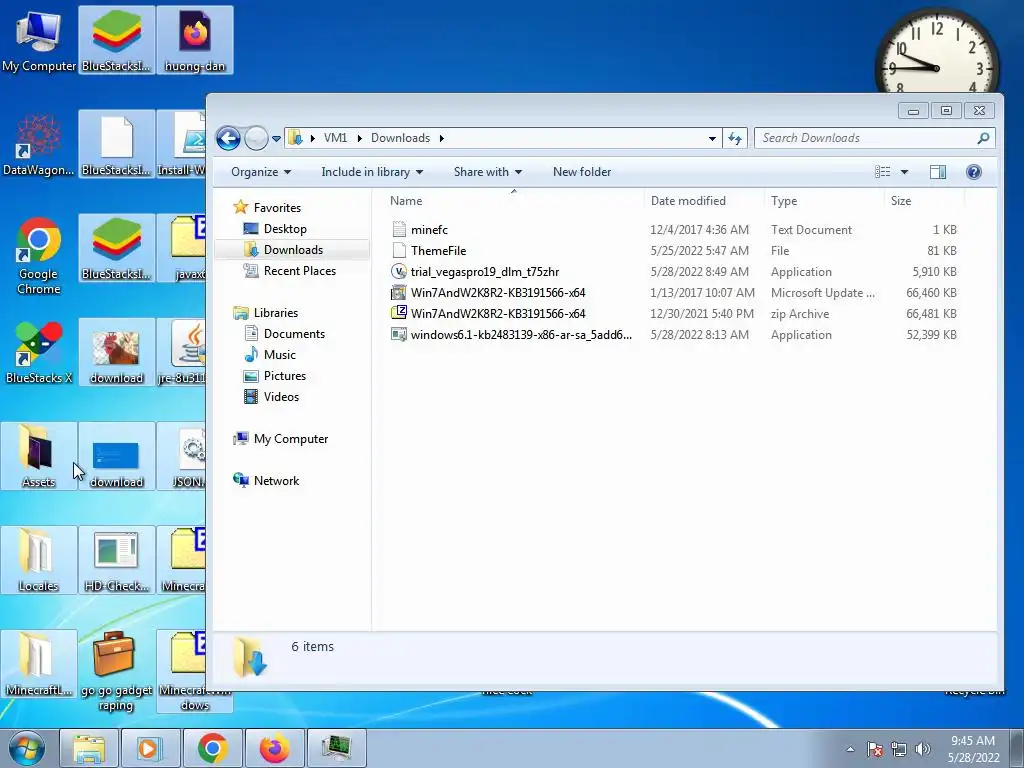Select the zip Archive Win7AndW2K8R2 file icon
Image resolution: width=1024 pixels, height=768 pixels.
pyautogui.click(x=398, y=313)
